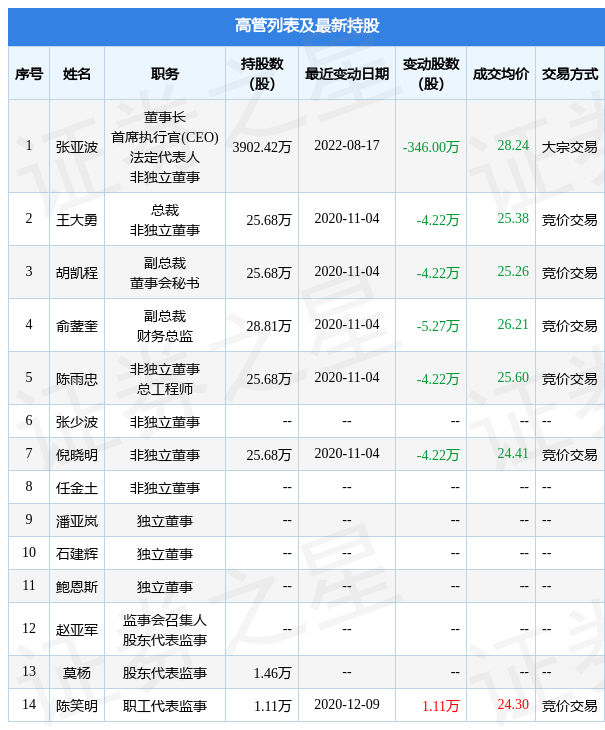Select the name 张少波
The width and height of the screenshot is (605, 730).
77,422
